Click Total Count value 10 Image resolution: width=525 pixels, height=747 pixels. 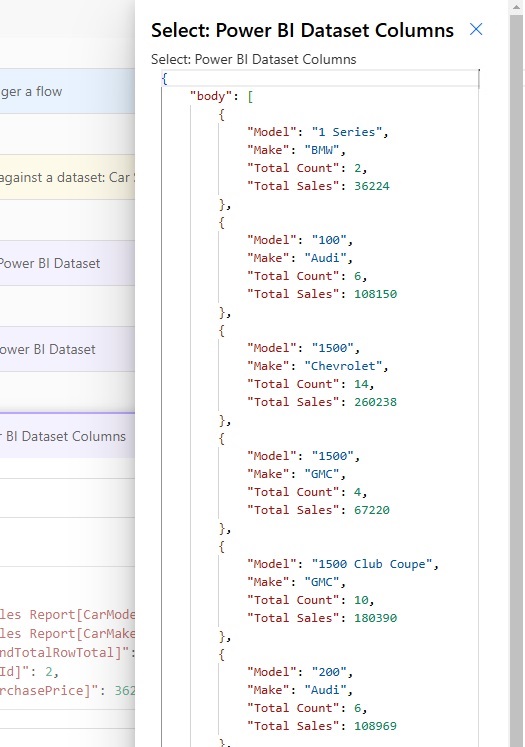tap(361, 600)
